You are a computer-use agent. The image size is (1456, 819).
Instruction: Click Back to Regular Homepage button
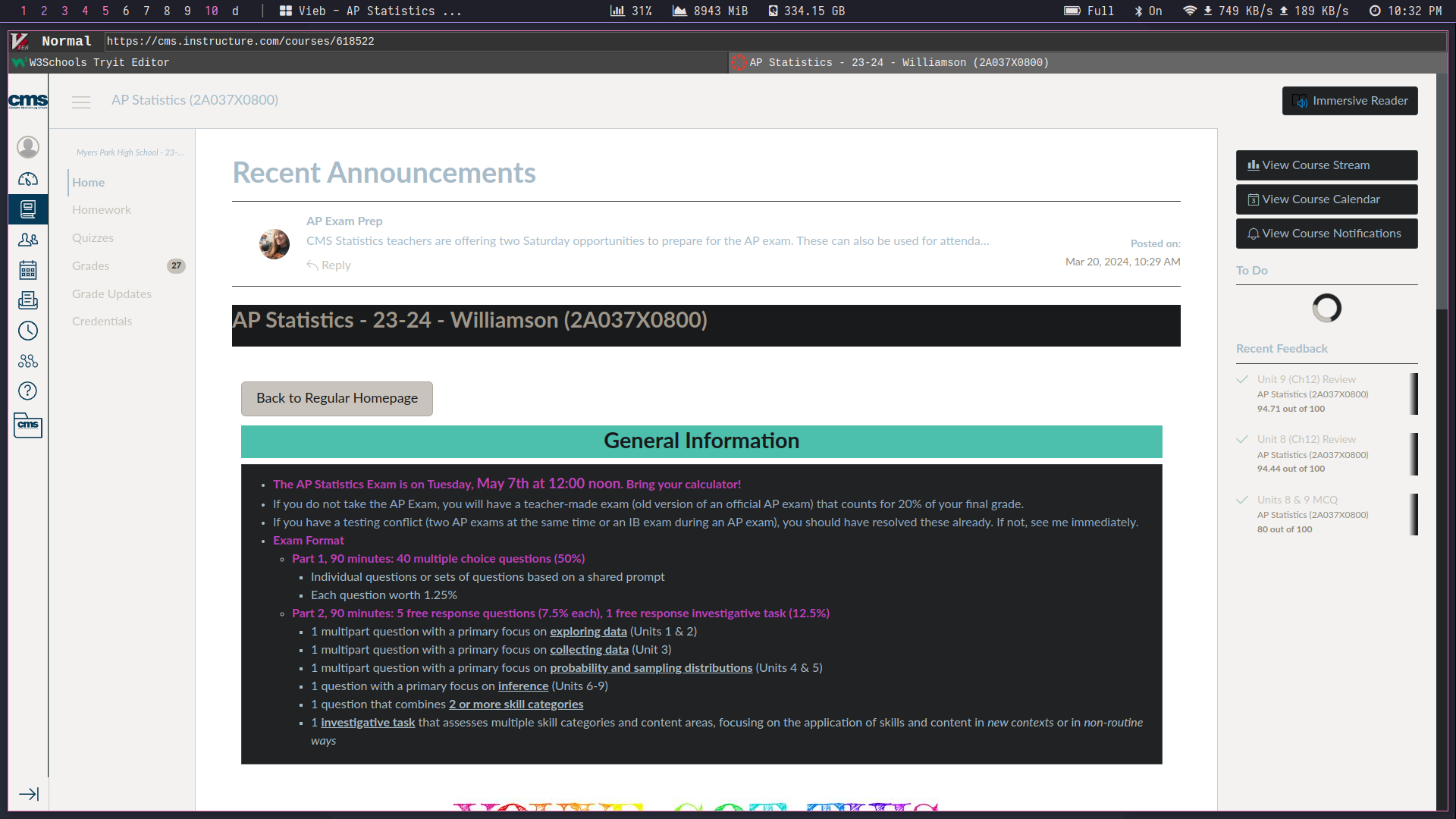tap(337, 399)
